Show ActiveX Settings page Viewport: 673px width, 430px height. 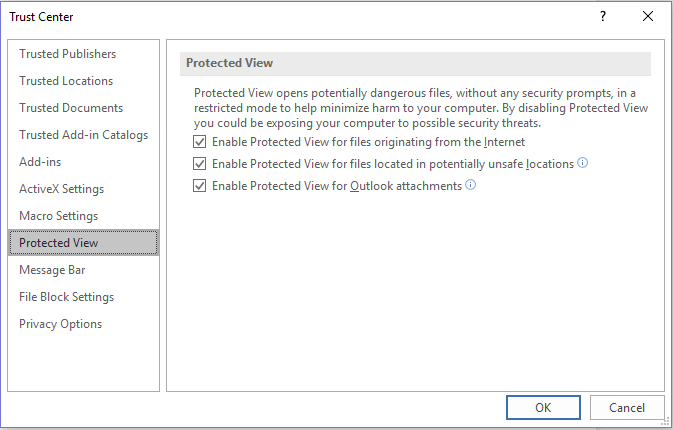tap(61, 189)
